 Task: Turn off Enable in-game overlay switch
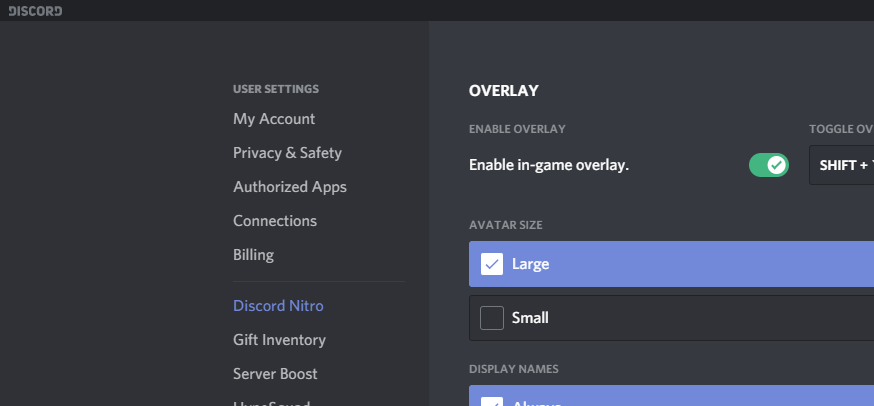[769, 165]
